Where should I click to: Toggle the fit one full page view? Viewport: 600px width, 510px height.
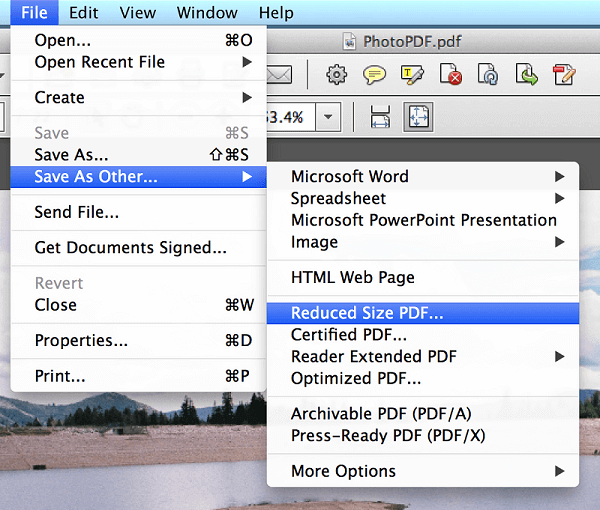417,117
